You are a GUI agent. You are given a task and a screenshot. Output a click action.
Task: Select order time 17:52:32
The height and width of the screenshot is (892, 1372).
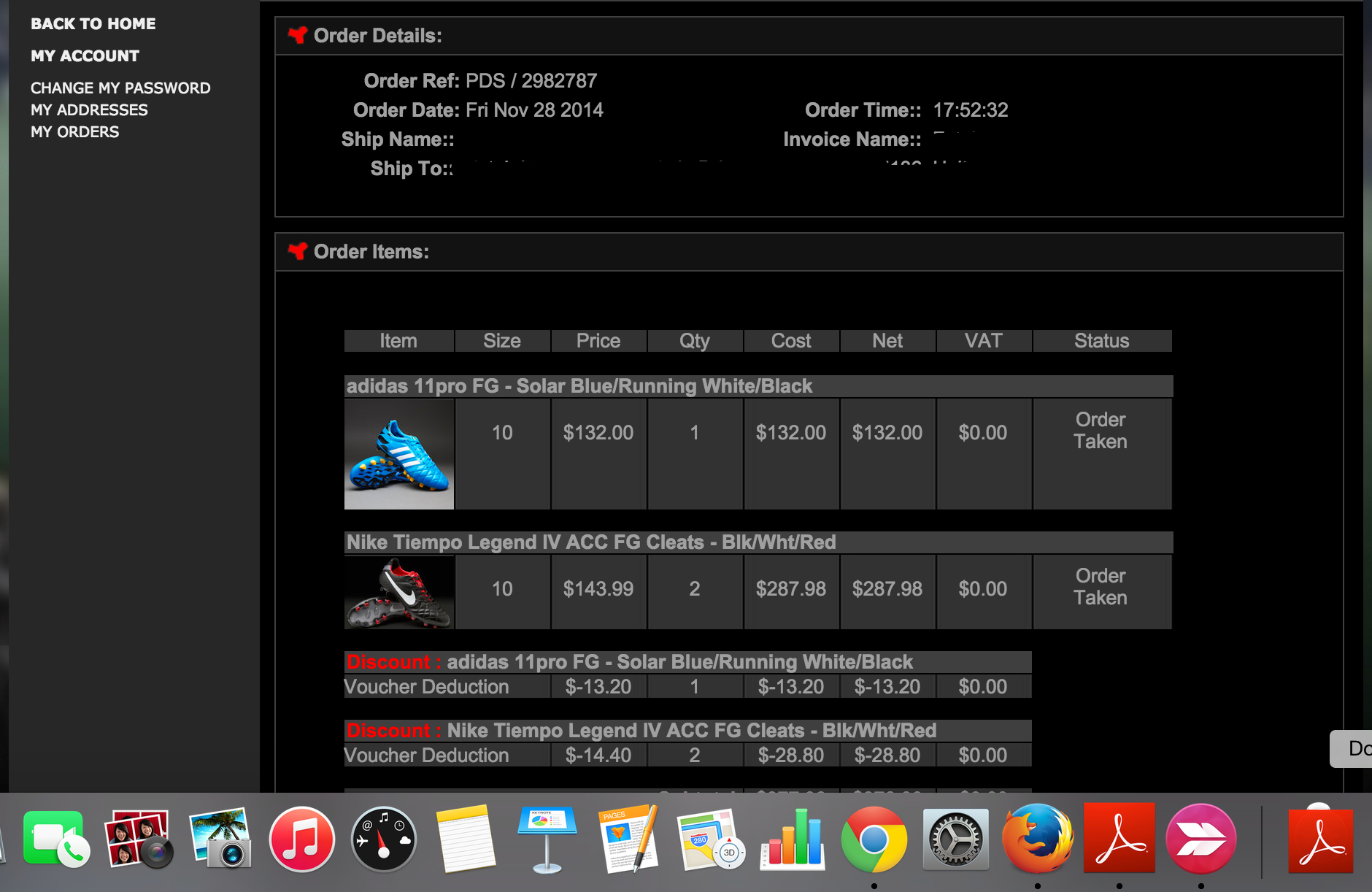[971, 109]
